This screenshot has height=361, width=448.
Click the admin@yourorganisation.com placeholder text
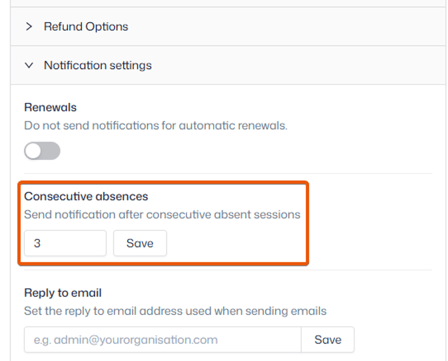click(x=126, y=340)
